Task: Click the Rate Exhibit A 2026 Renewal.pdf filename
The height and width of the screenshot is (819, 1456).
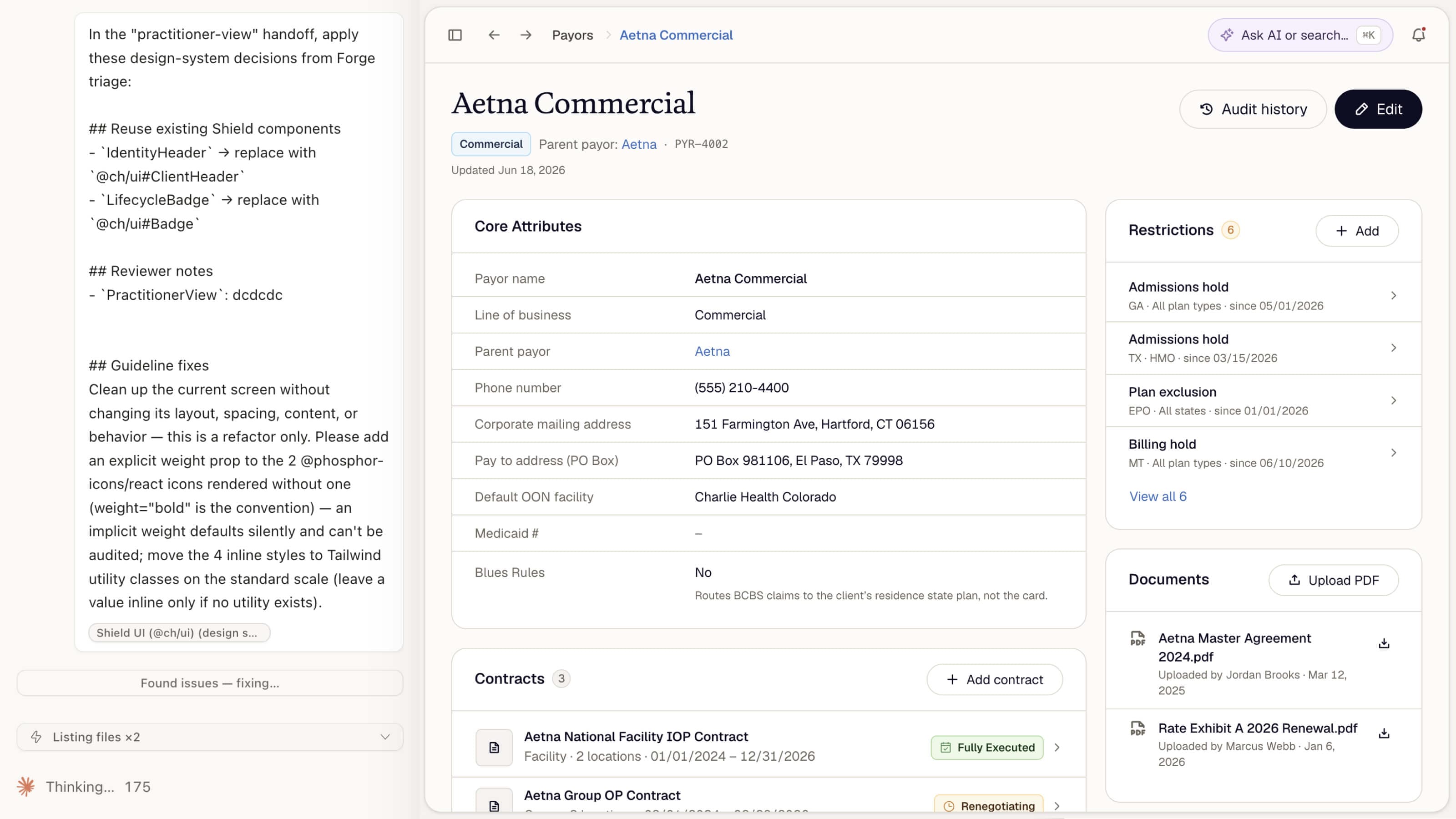Action: [1258, 728]
